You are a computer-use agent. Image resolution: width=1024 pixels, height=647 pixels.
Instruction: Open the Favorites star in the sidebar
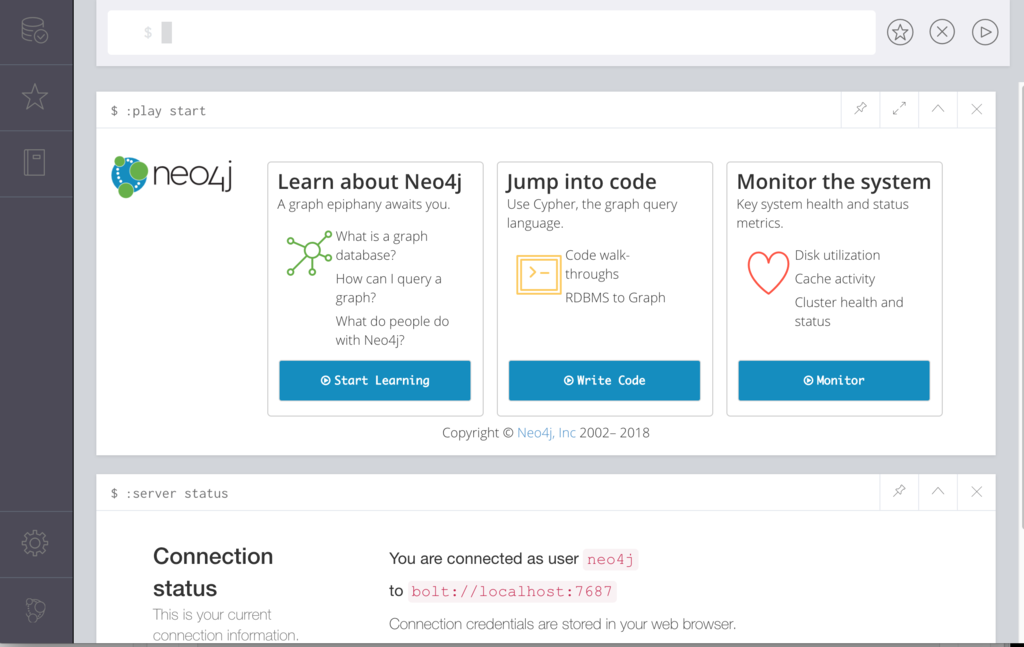[x=35, y=97]
